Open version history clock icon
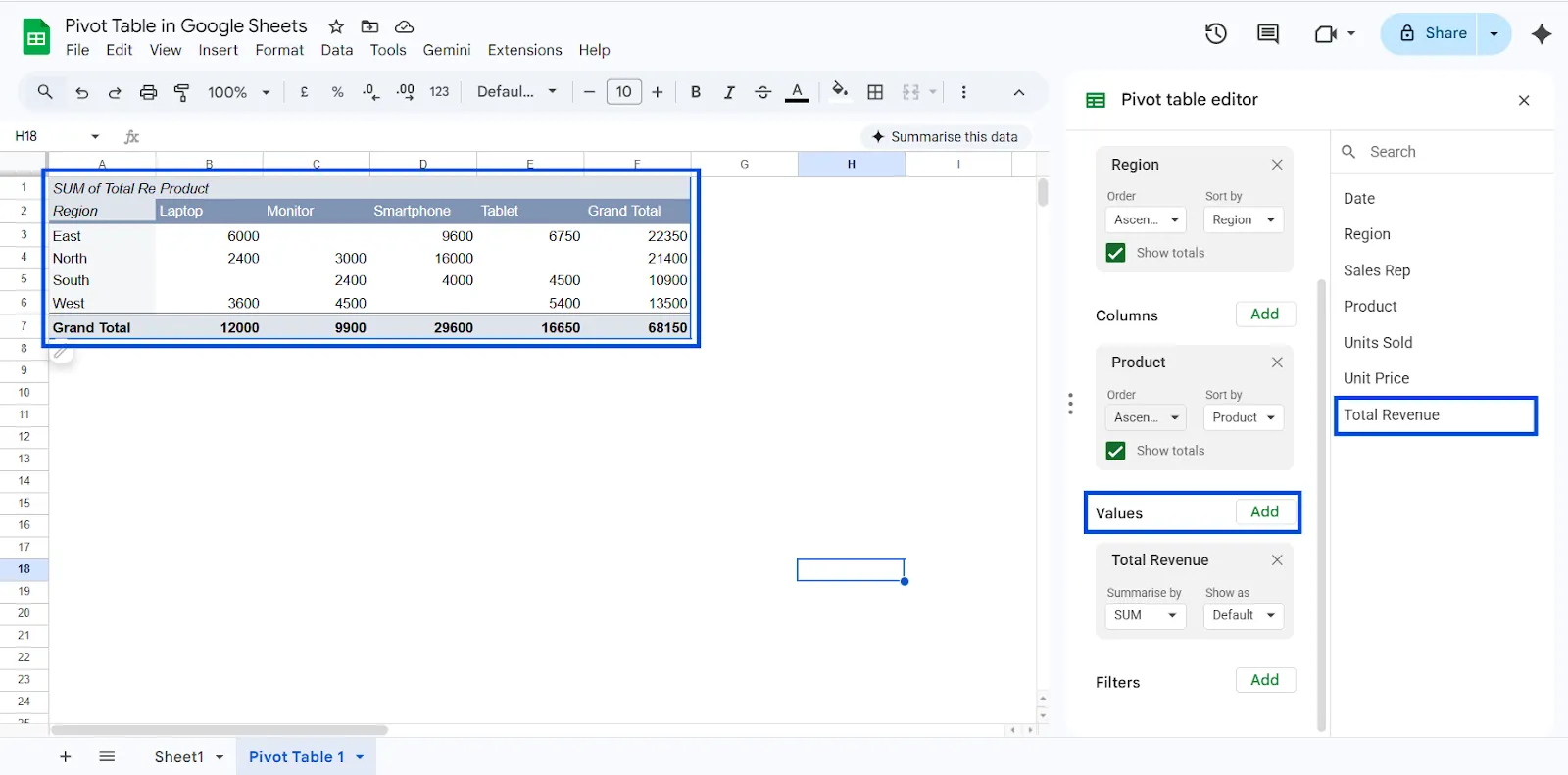This screenshot has height=775, width=1568. 1216,33
